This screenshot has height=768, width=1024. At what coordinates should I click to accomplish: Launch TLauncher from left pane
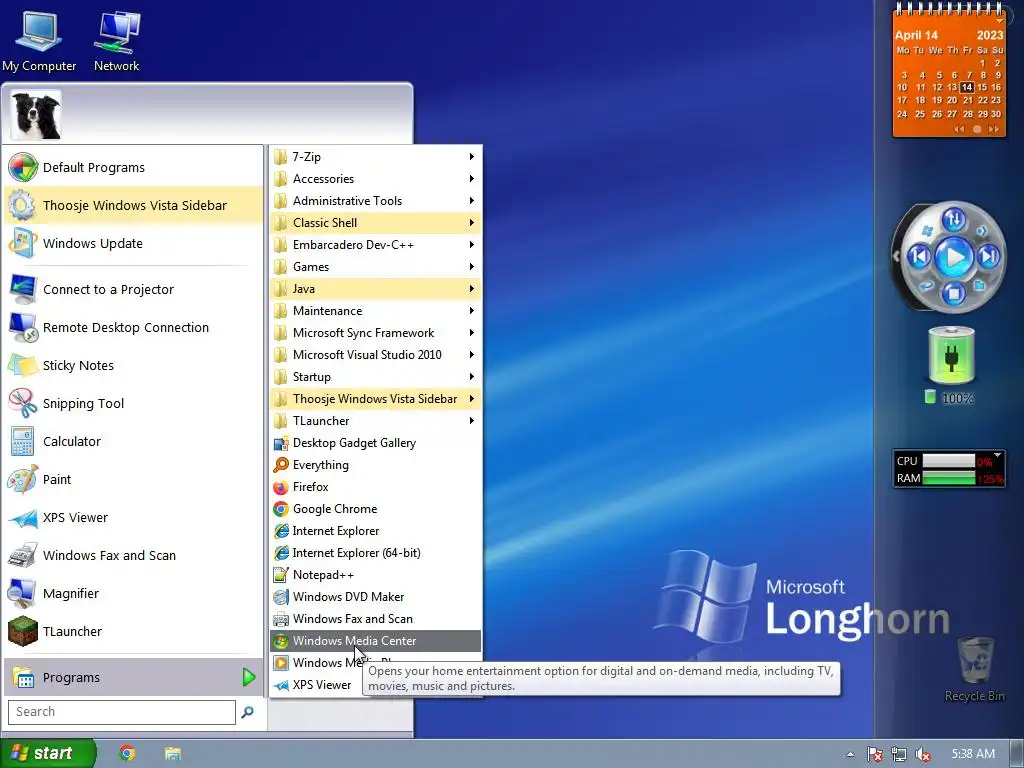click(133, 631)
